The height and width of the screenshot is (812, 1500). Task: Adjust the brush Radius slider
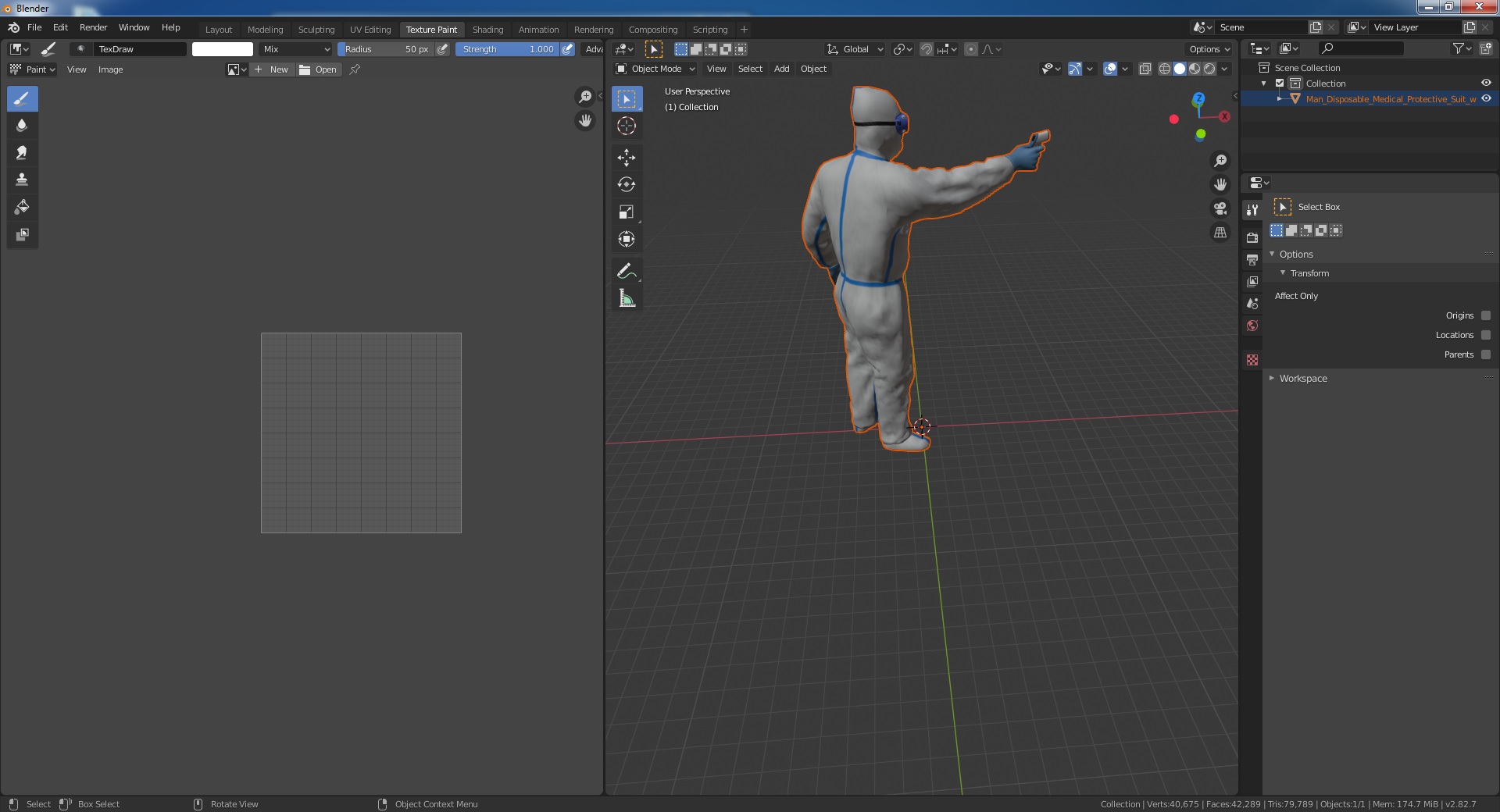tap(386, 49)
